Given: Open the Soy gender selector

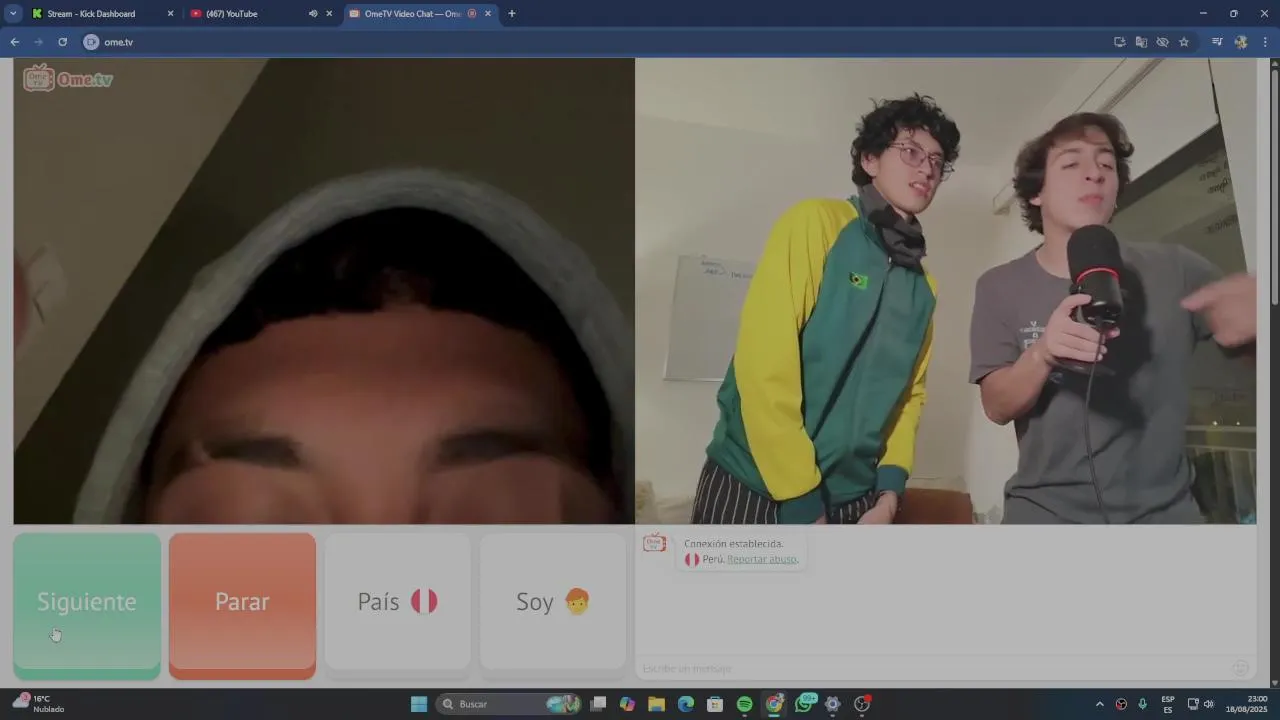Looking at the screenshot, I should tap(552, 601).
